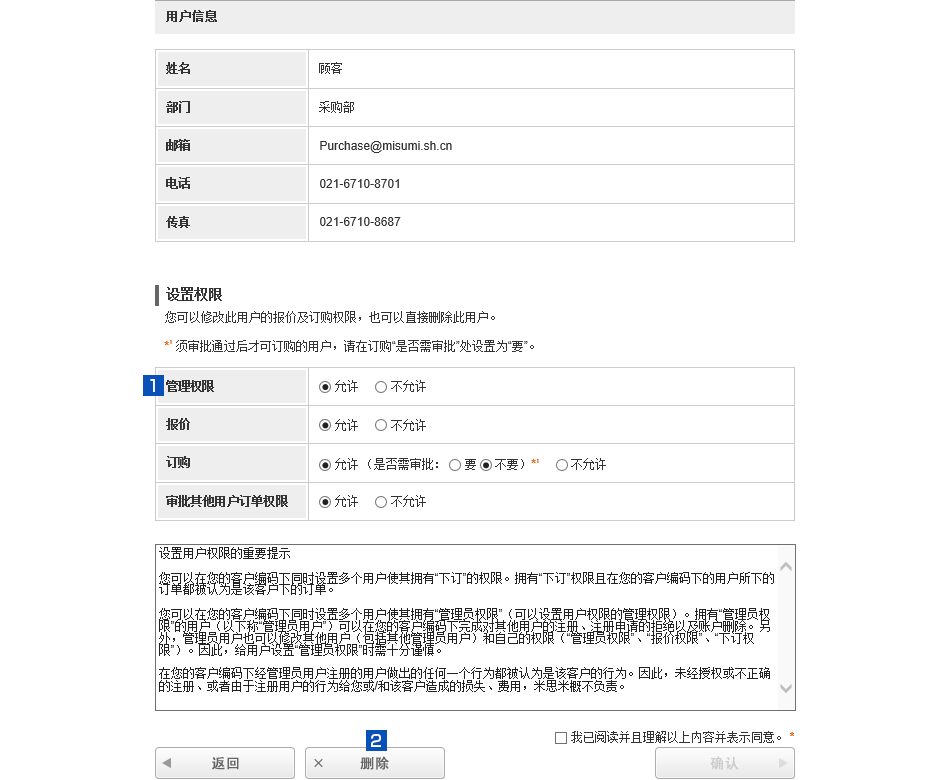Viewport: 950px width, 780px height.
Task: Select 不允许 for 管理权限
Action: point(380,387)
